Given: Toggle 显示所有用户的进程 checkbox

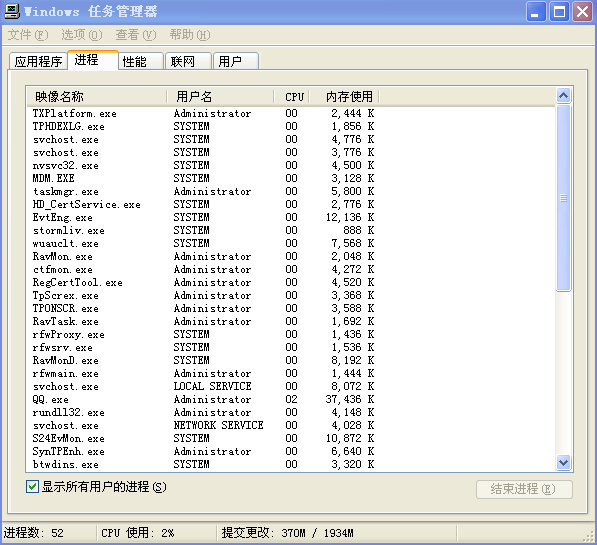Looking at the screenshot, I should tap(32, 486).
